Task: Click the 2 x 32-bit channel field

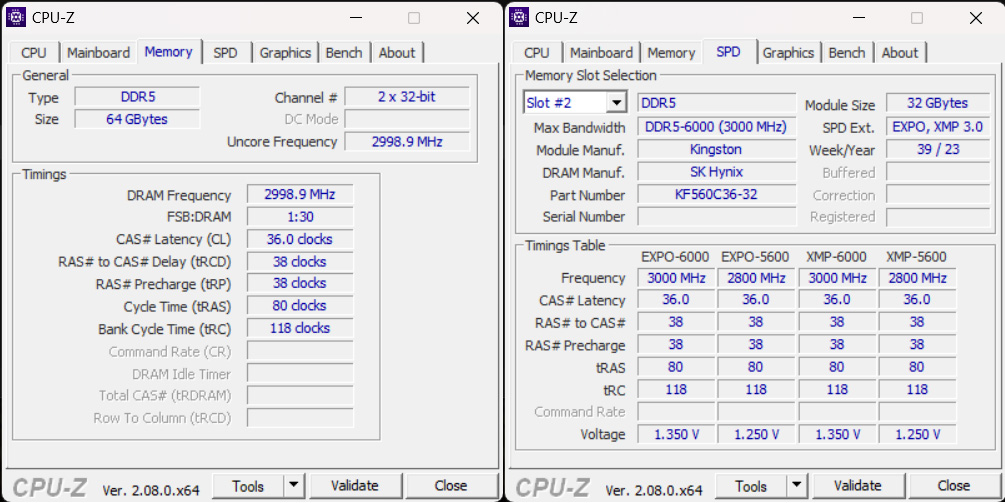Action: tap(407, 97)
